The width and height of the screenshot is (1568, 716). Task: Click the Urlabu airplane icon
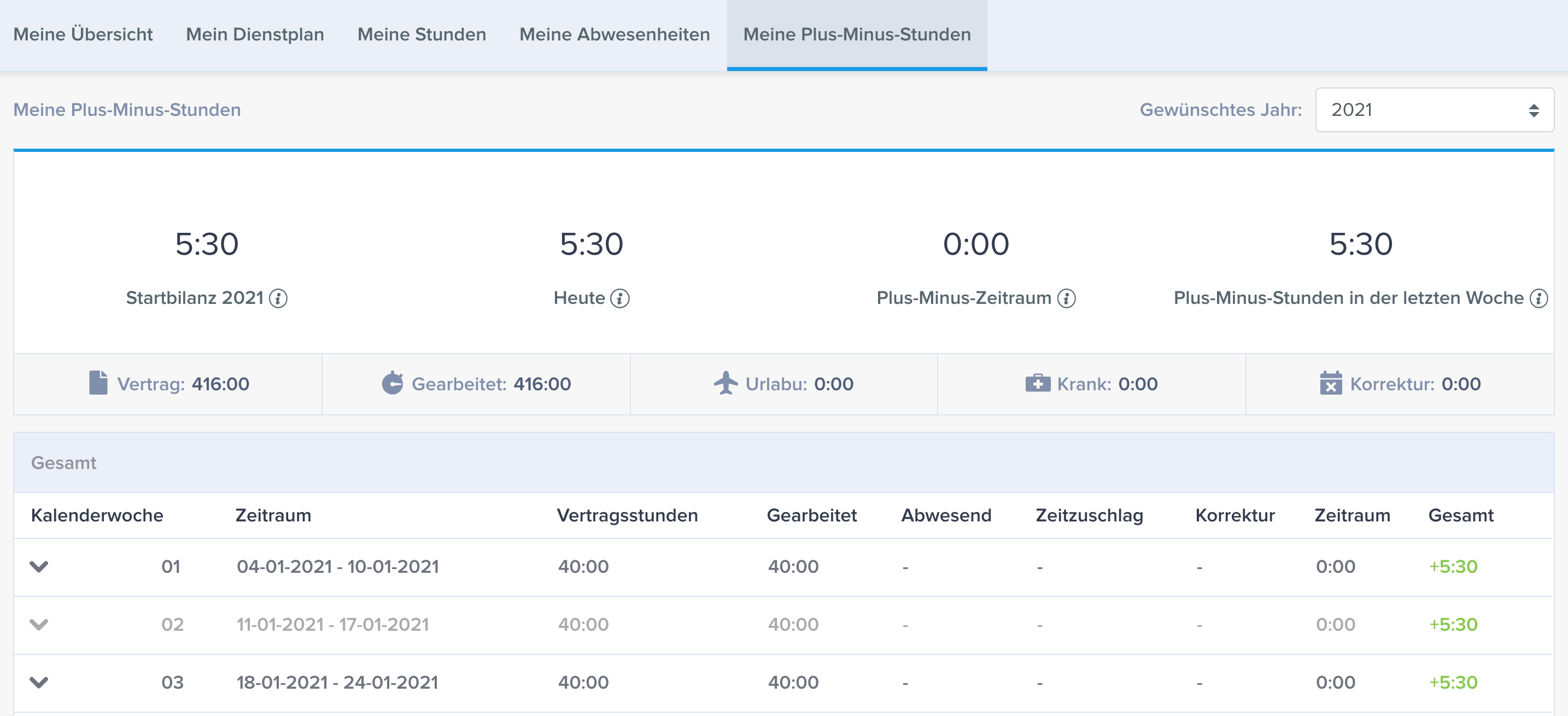click(726, 383)
